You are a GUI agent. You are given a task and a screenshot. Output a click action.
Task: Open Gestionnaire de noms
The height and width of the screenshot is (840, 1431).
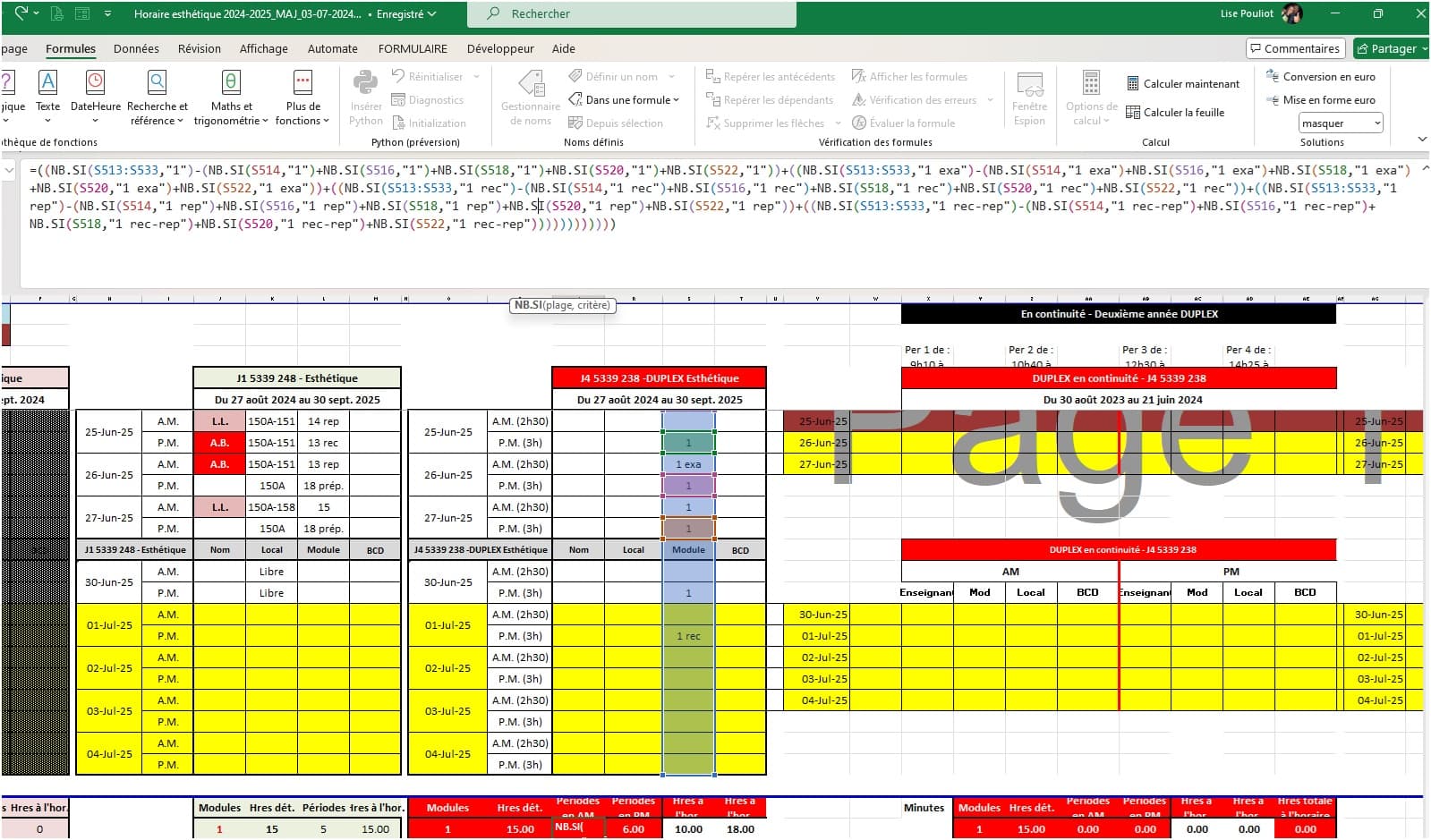pyautogui.click(x=531, y=98)
